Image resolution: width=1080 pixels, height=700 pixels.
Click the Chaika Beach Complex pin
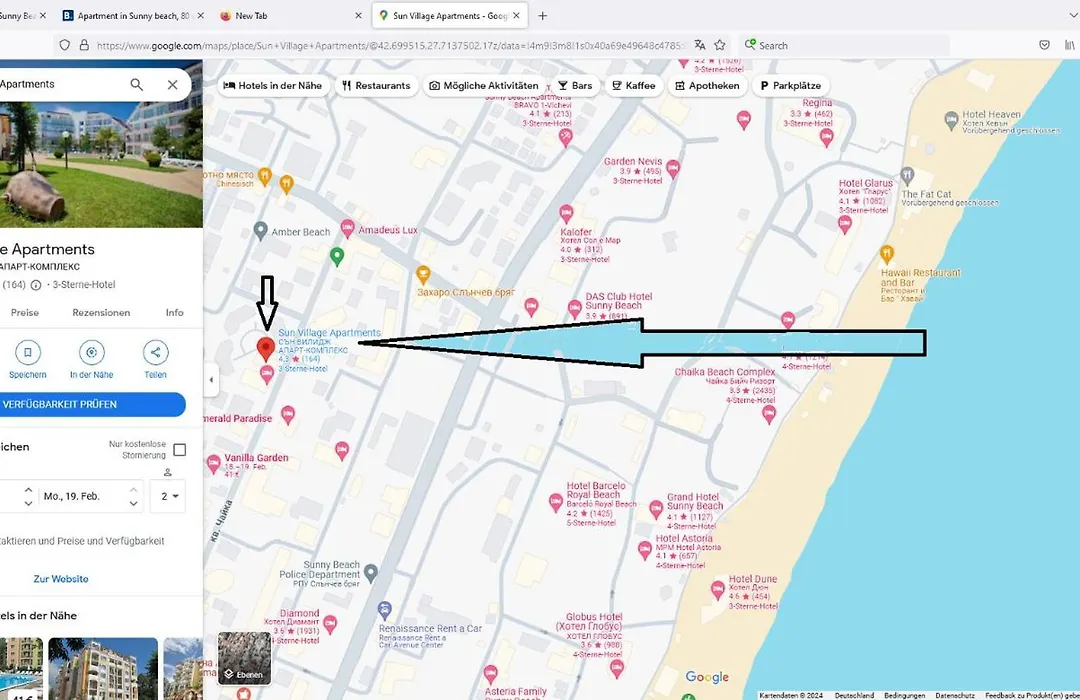769,413
